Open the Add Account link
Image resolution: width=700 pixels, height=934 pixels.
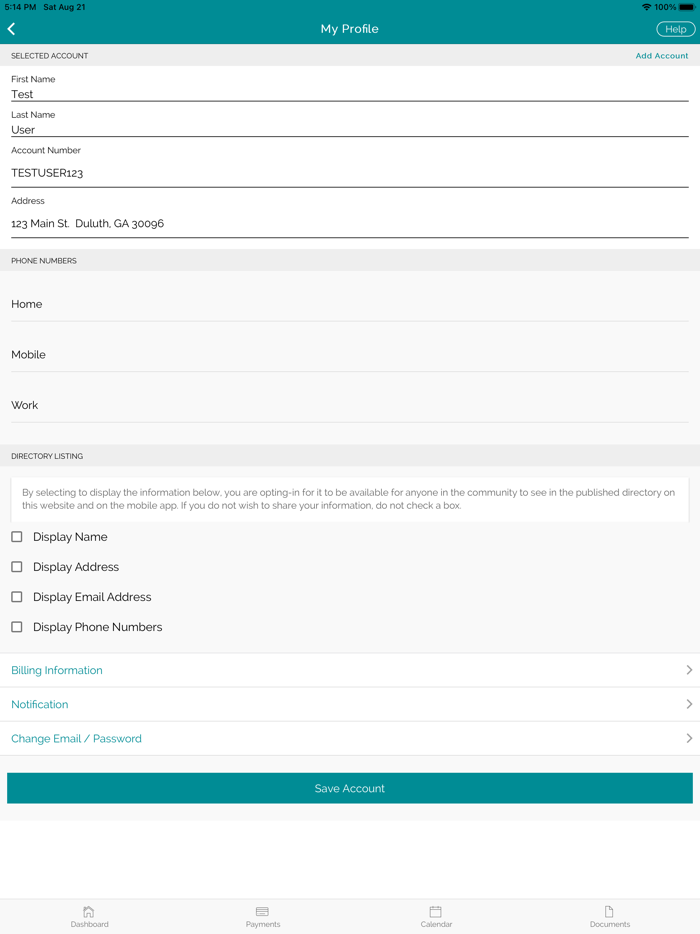click(x=662, y=55)
